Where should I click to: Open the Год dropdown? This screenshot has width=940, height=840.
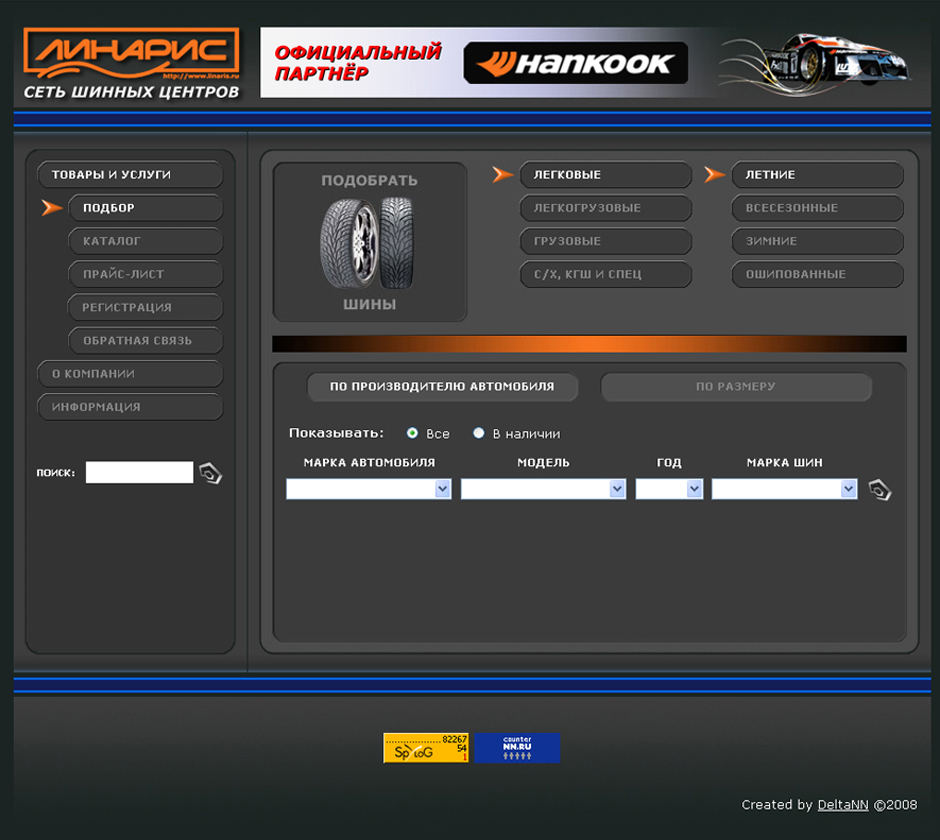(669, 489)
